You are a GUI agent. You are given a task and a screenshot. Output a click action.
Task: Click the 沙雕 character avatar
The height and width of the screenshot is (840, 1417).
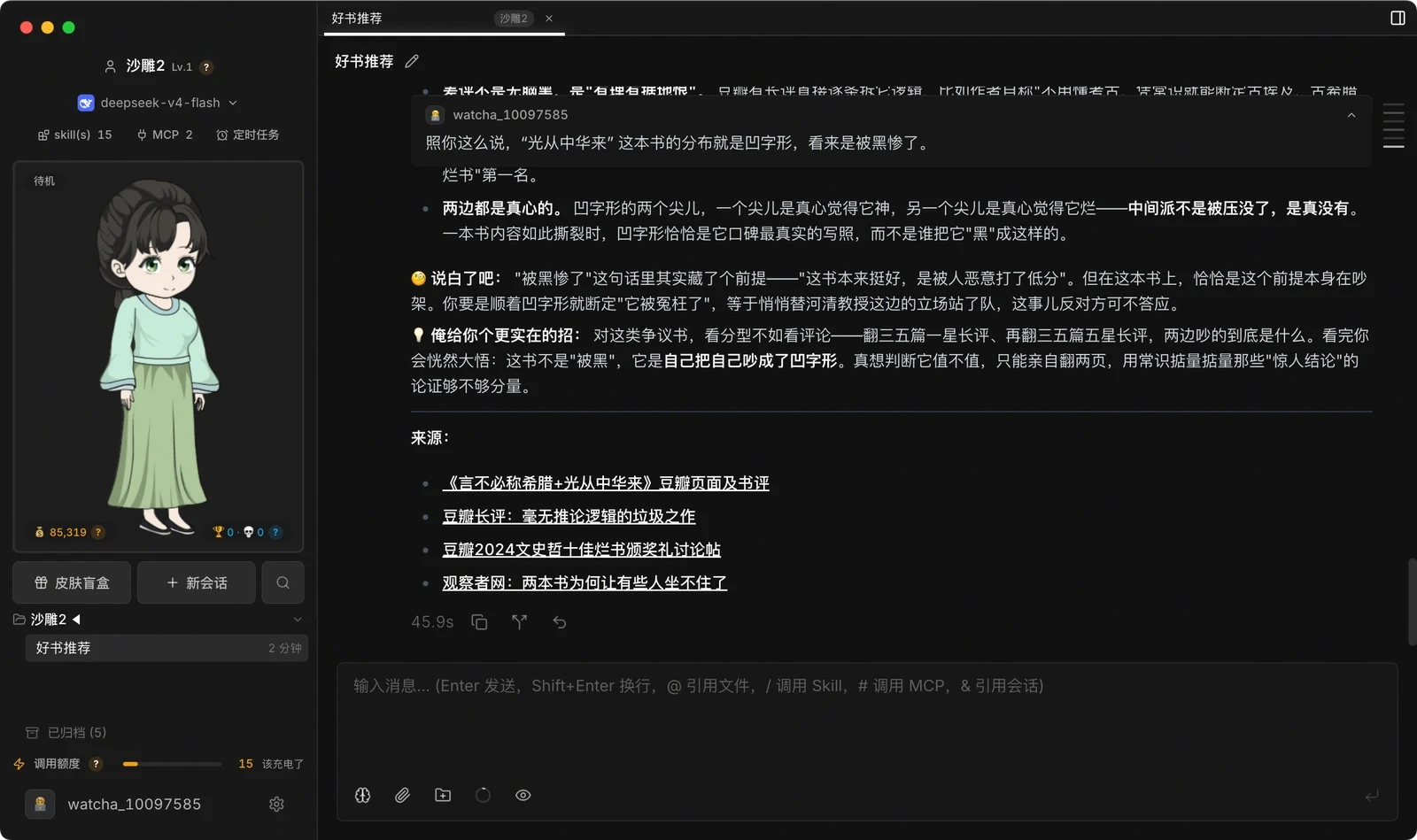point(158,357)
